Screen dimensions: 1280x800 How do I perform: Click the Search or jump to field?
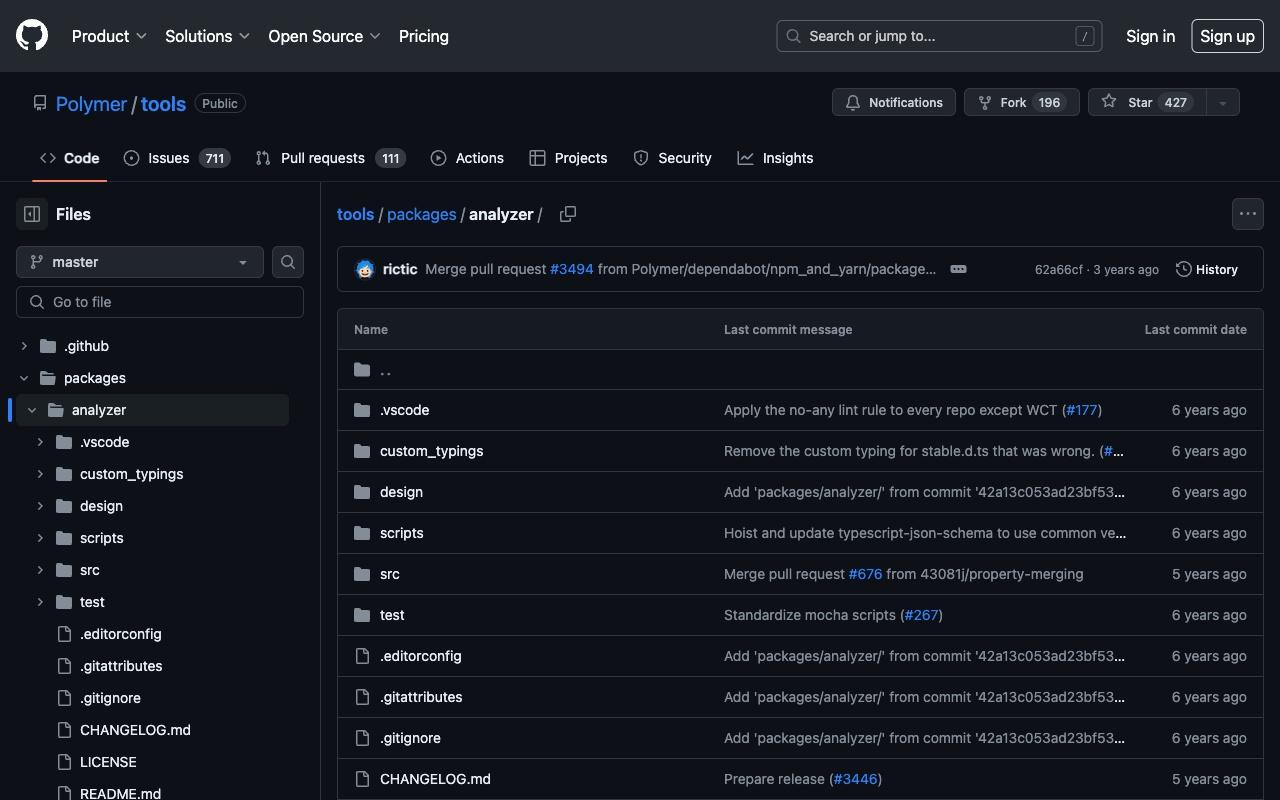point(939,36)
